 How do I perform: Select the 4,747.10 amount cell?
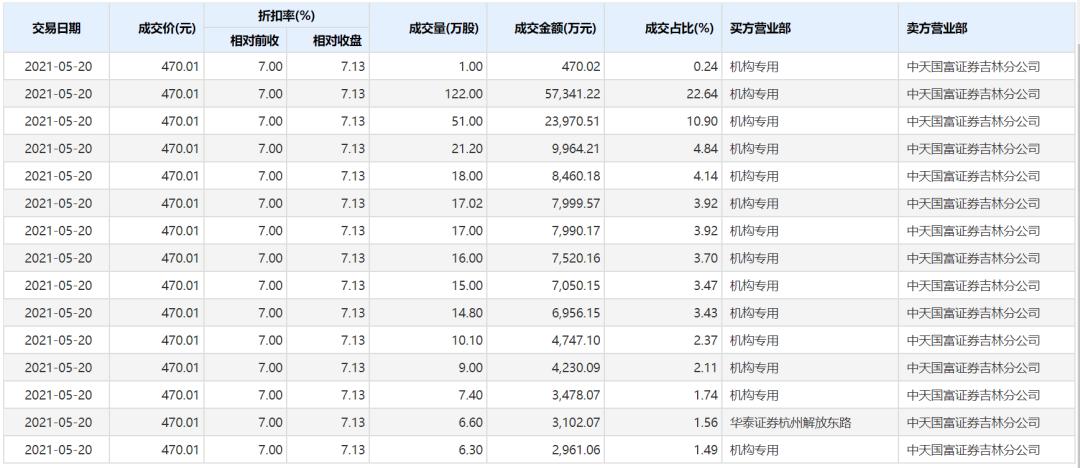coord(575,340)
